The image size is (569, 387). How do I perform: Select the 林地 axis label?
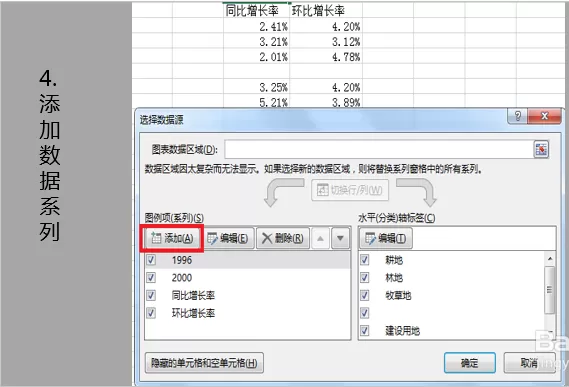click(394, 278)
